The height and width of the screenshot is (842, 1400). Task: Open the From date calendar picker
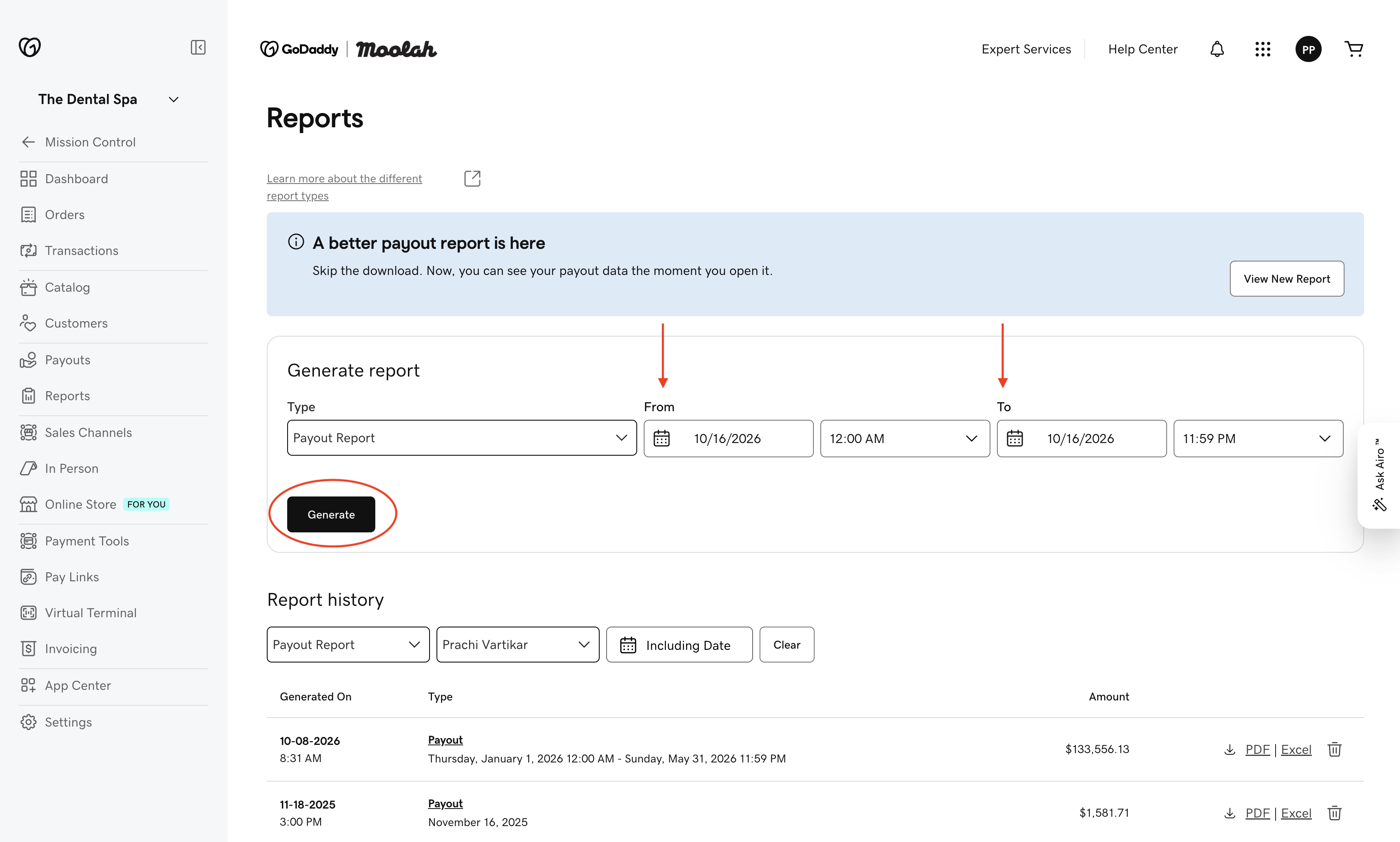point(661,438)
